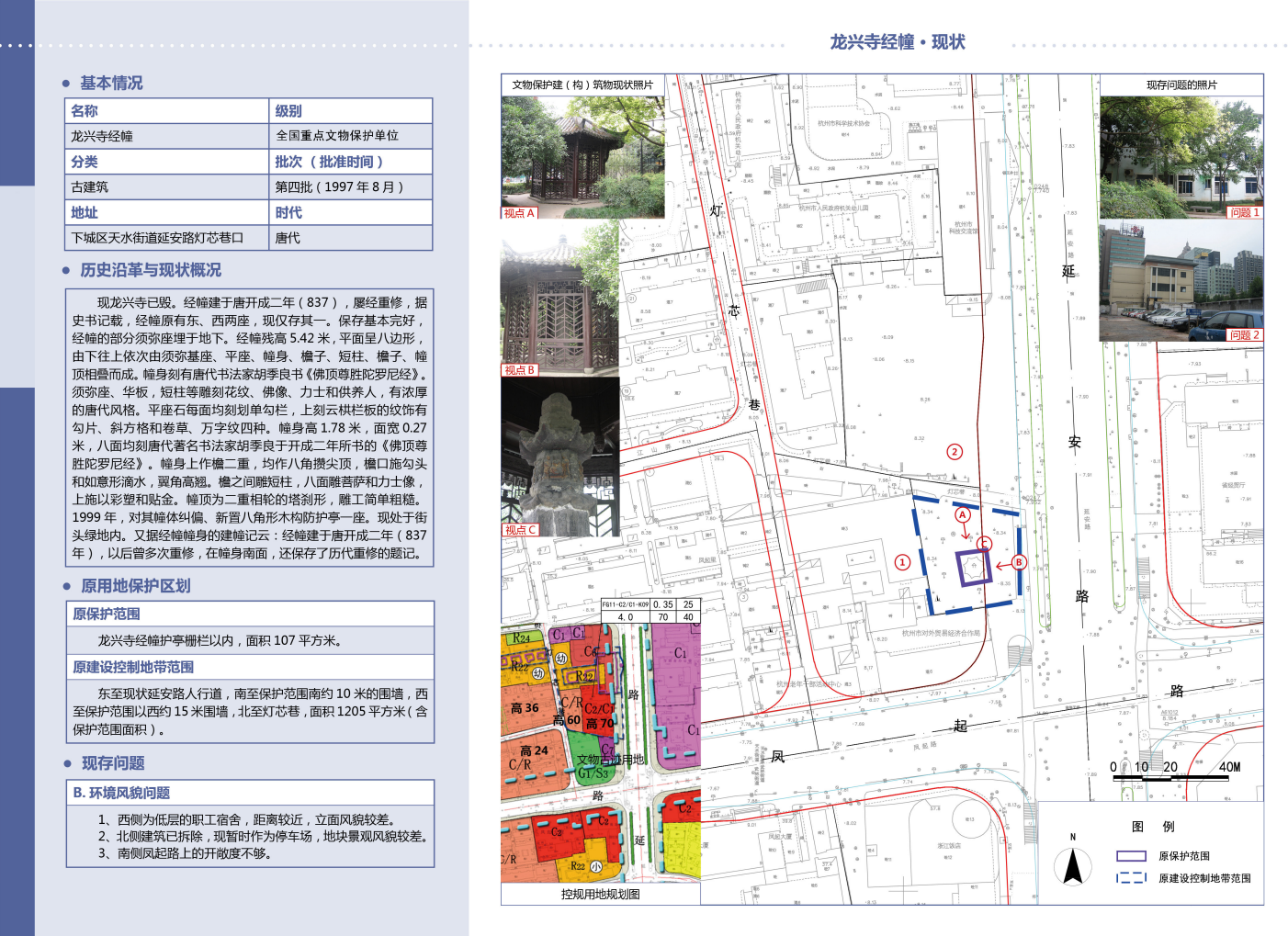The height and width of the screenshot is (936, 1288).
Task: Open the 视点 C stone pillar photo
Action: pyautogui.click(x=559, y=457)
